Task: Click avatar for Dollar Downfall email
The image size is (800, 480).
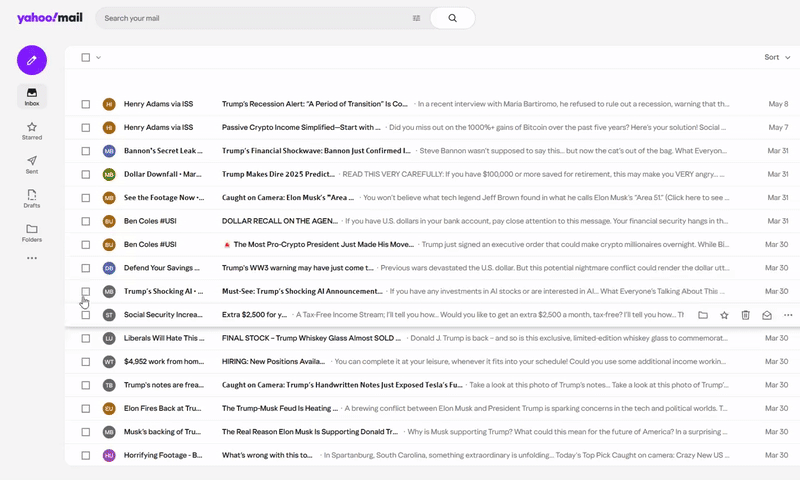Action: 109,174
